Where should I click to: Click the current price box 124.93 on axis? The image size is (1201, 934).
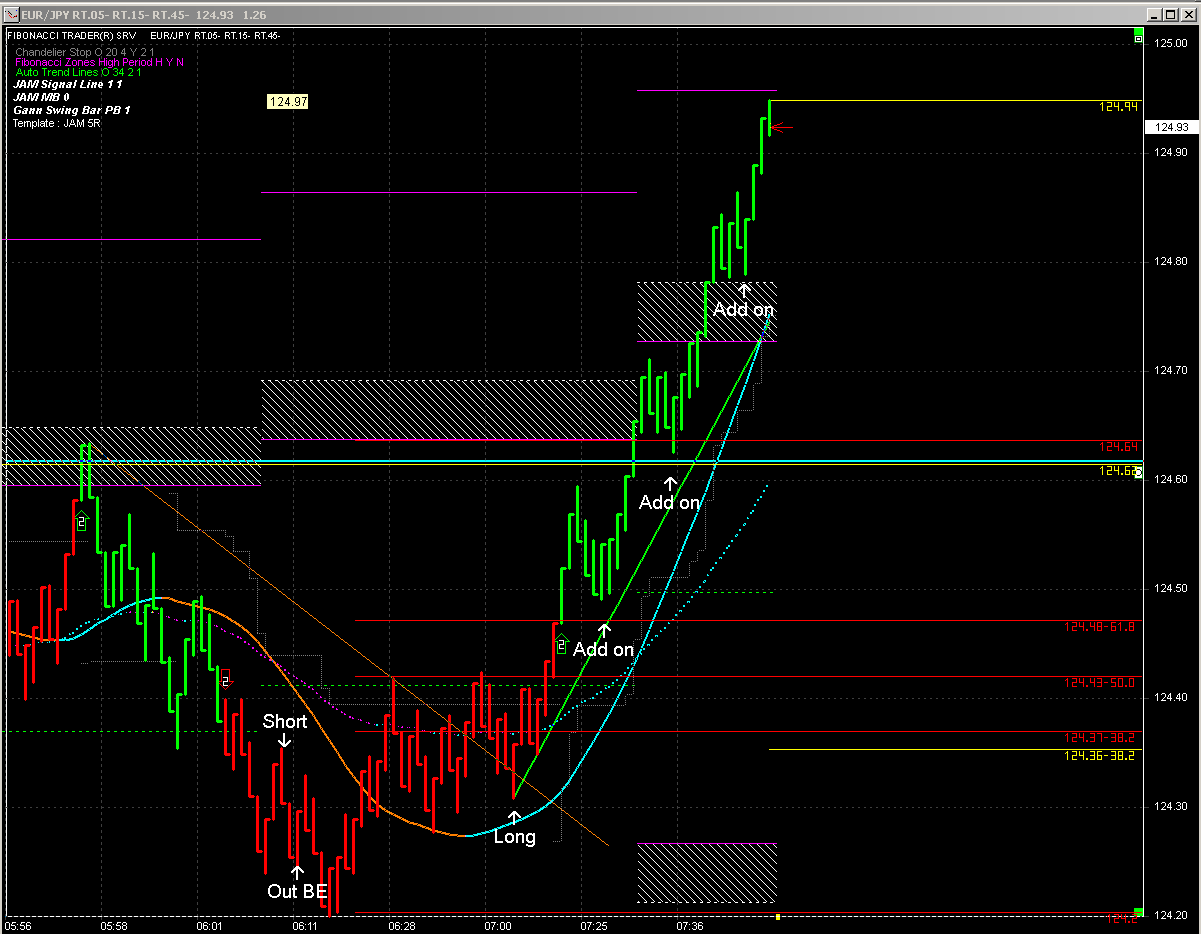pyautogui.click(x=1171, y=127)
